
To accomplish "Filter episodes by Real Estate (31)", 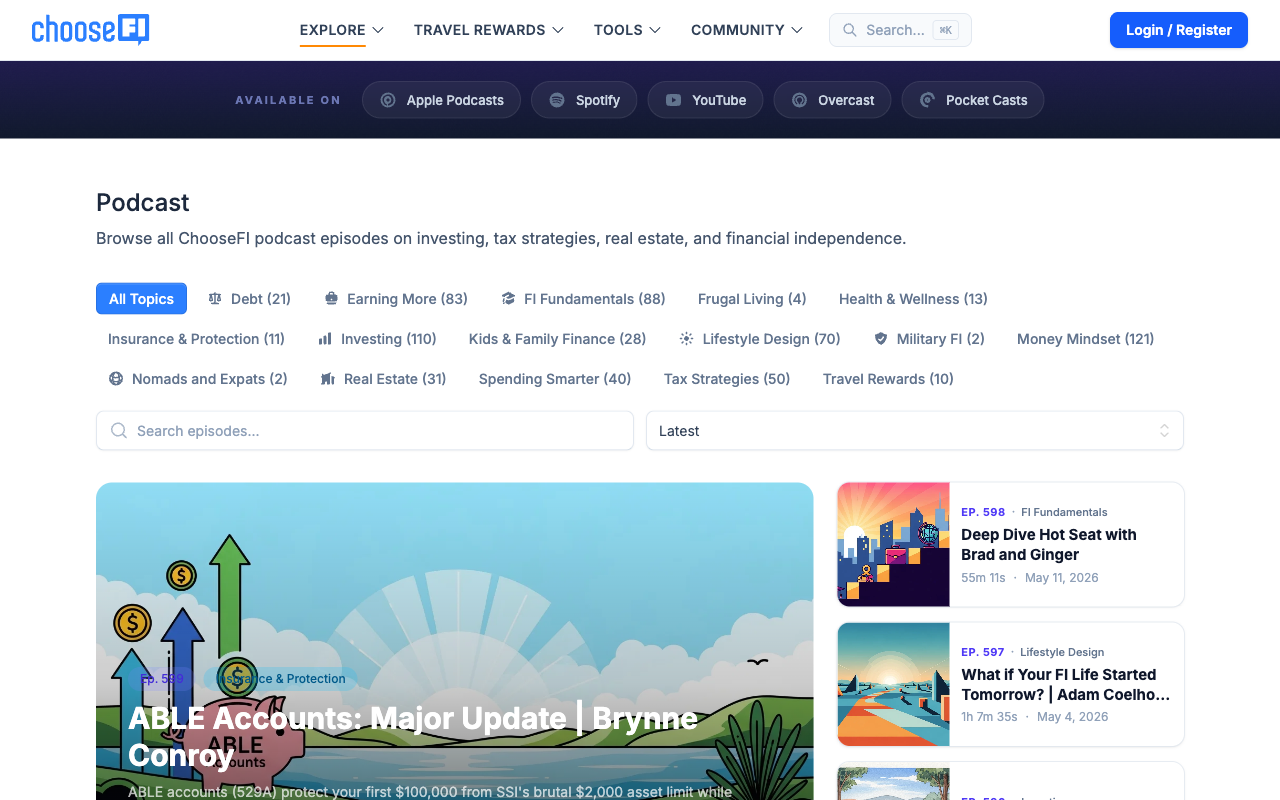I will (383, 379).
